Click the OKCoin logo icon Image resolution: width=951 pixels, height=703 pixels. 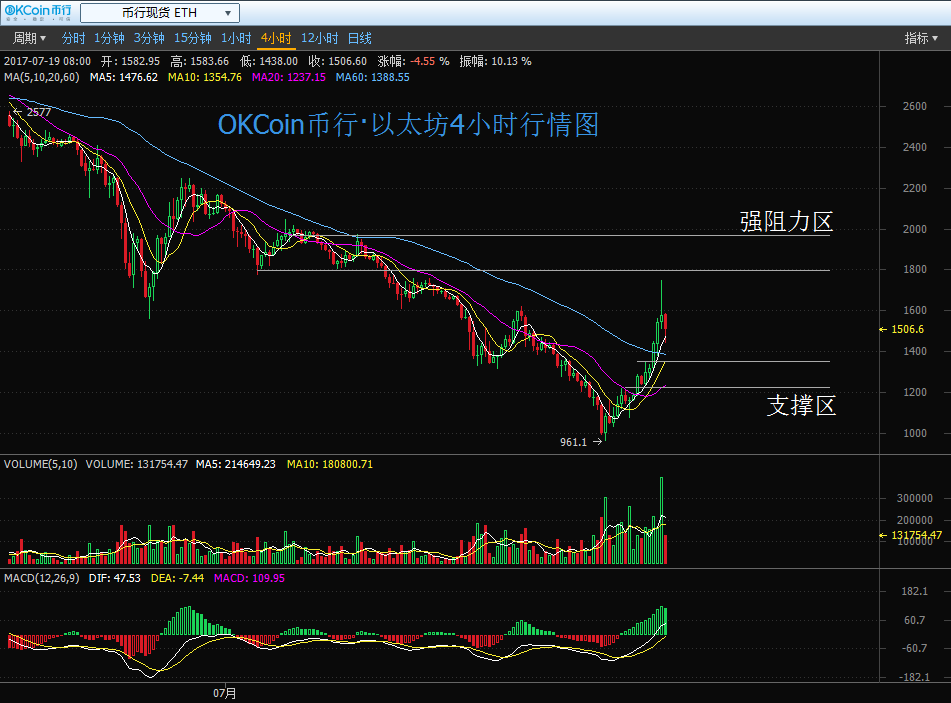tap(38, 12)
